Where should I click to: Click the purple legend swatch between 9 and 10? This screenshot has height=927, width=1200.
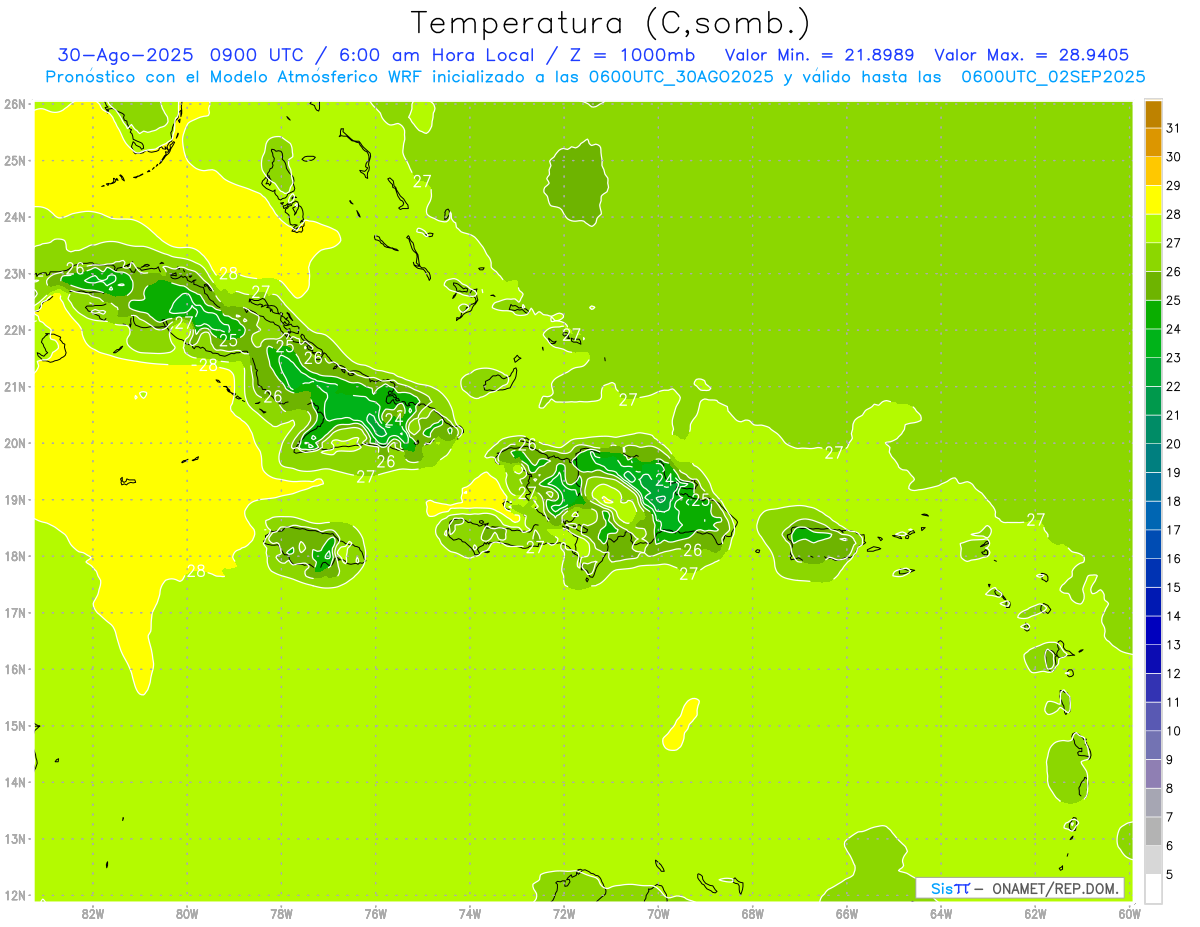pos(1153,746)
